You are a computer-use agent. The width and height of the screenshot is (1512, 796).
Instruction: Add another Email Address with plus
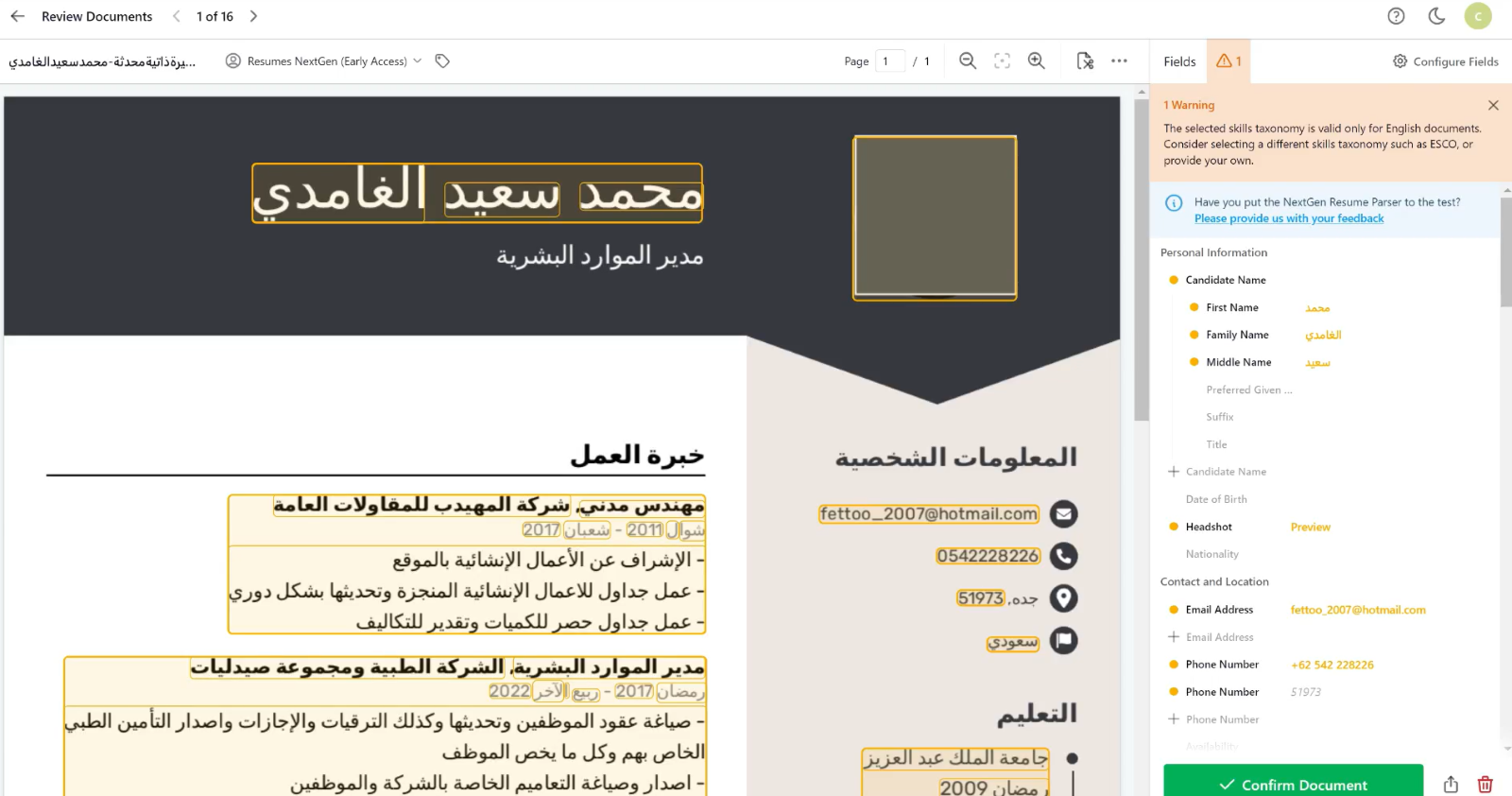click(x=1174, y=637)
